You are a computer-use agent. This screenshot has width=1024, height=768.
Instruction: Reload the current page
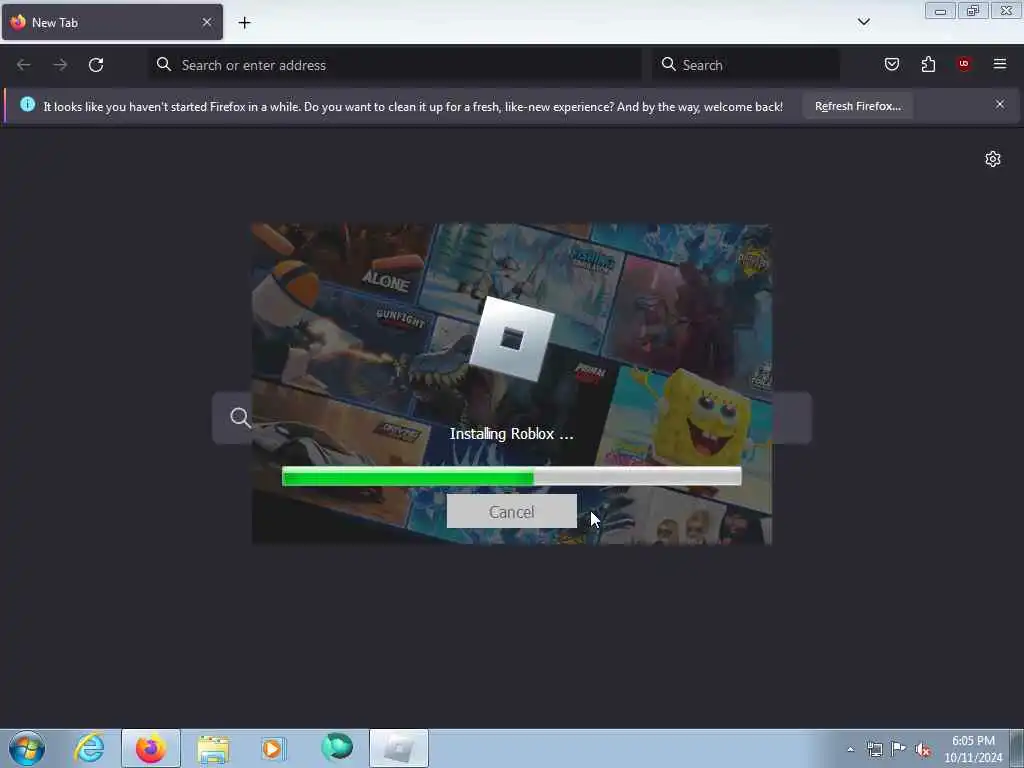pyautogui.click(x=96, y=65)
